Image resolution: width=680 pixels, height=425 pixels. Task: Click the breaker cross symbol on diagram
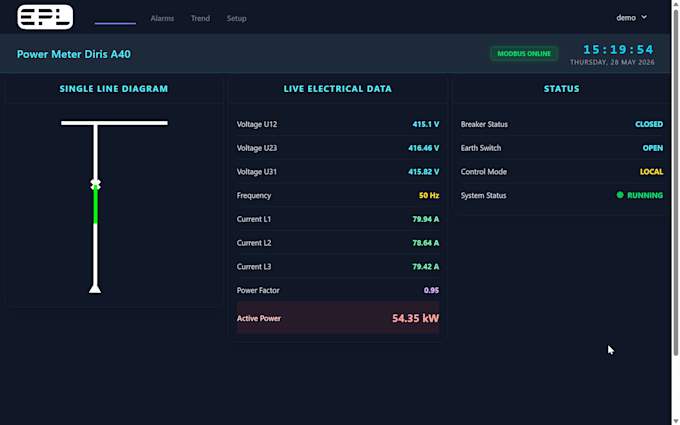coord(95,184)
